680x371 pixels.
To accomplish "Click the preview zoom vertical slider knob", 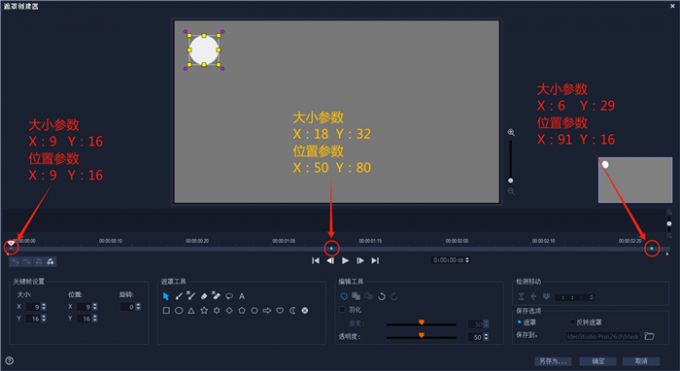I will (511, 181).
